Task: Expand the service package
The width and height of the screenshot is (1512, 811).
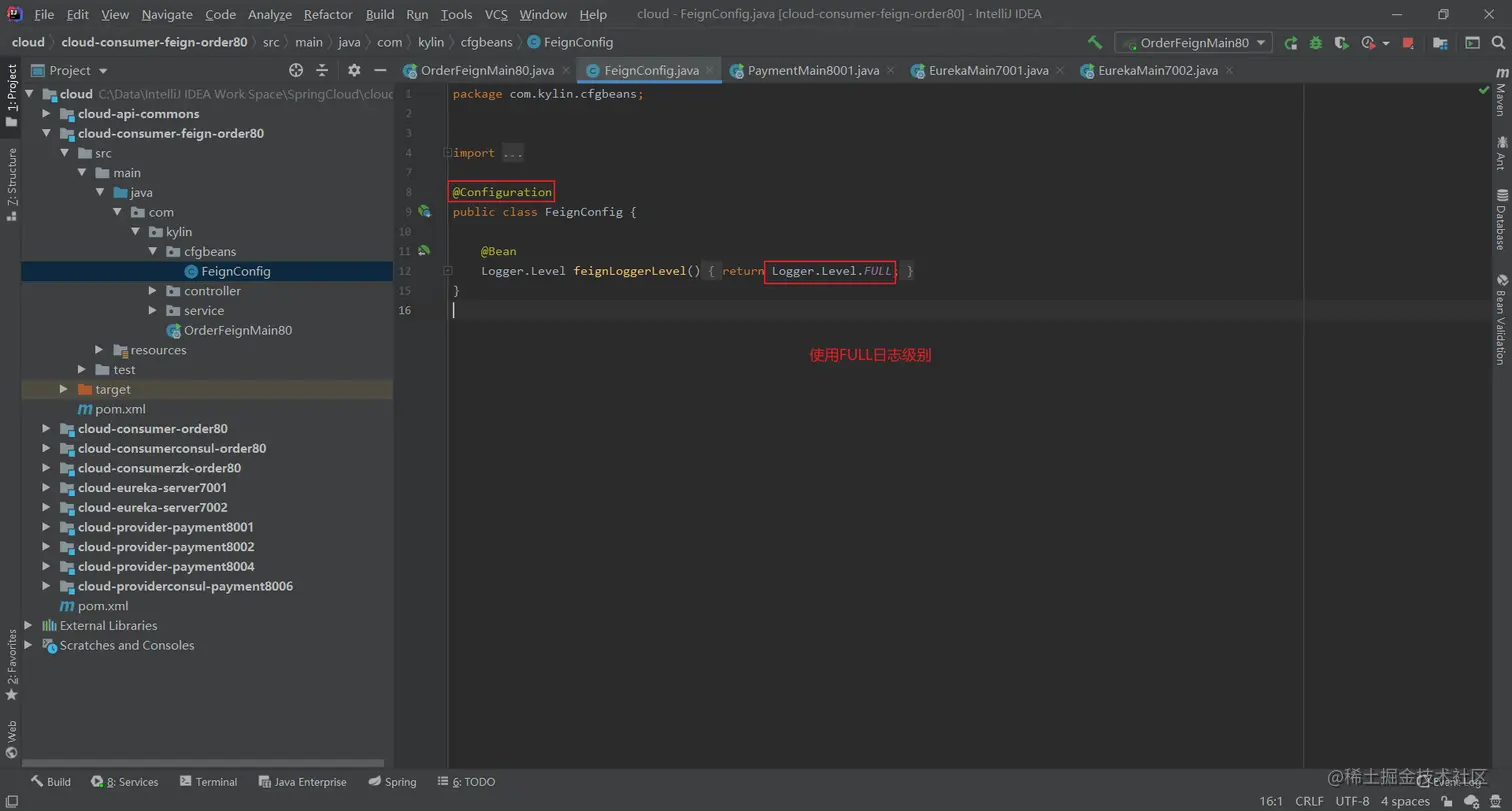Action: pyautogui.click(x=152, y=311)
